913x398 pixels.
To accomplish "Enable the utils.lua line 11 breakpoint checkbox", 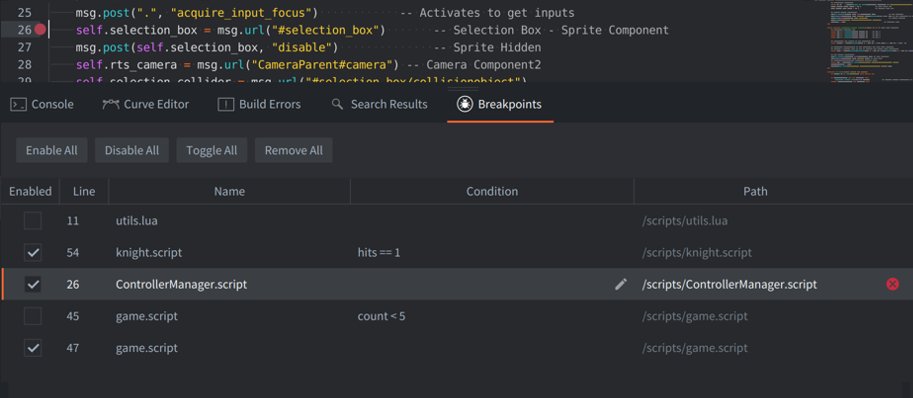I will click(x=33, y=221).
